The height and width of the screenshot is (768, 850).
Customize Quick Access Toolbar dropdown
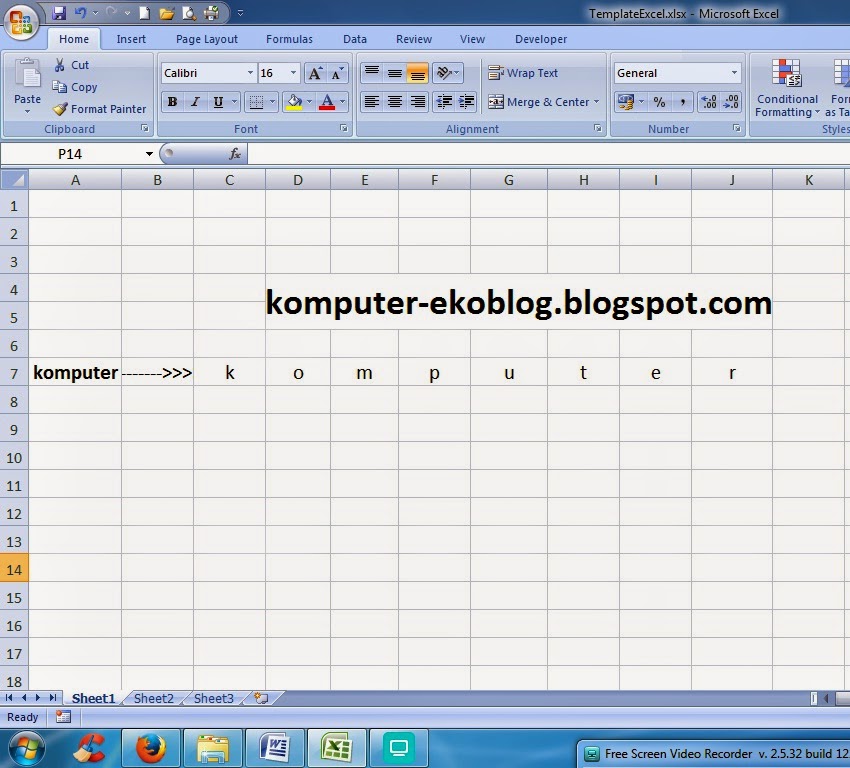tap(240, 13)
